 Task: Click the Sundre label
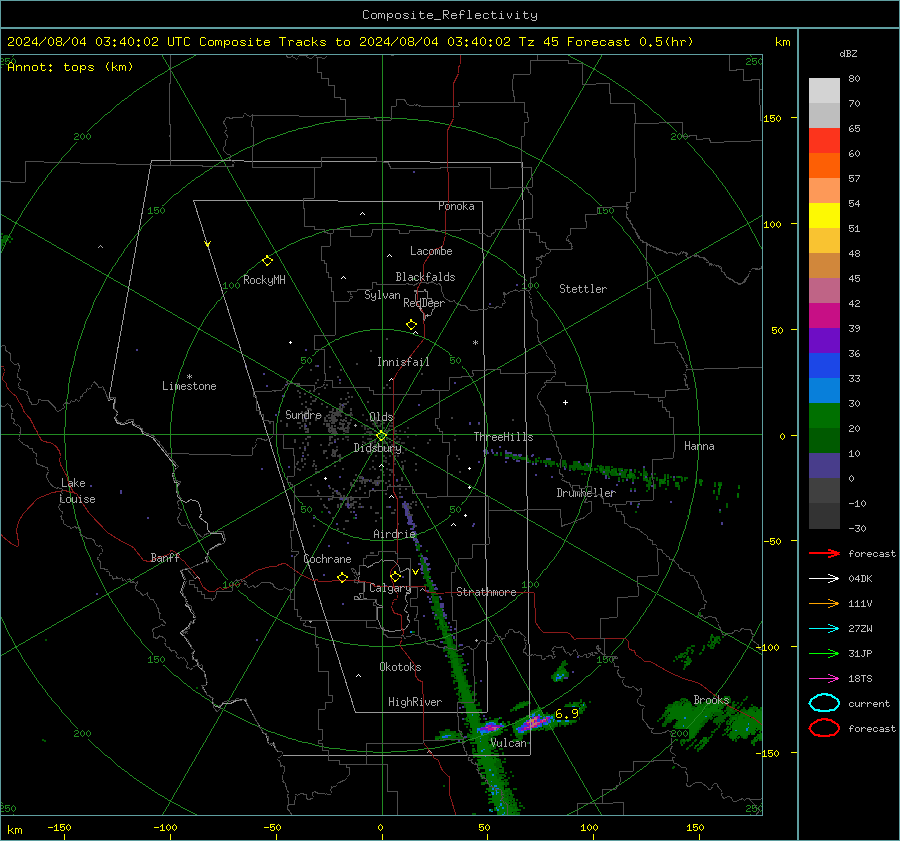tap(303, 415)
